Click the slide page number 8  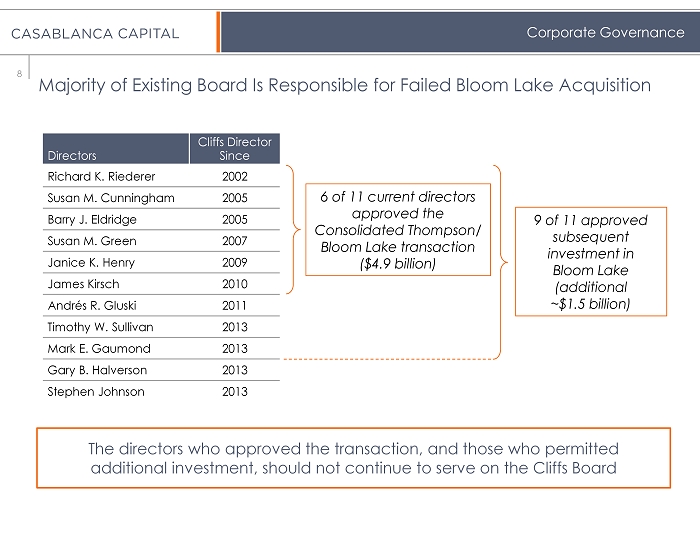point(19,74)
